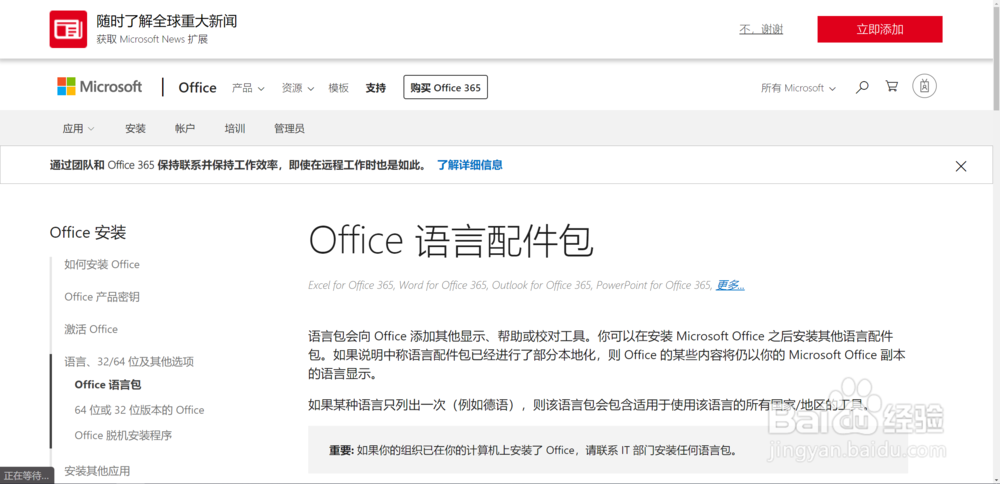Open the 了解详细信息 link

469,165
